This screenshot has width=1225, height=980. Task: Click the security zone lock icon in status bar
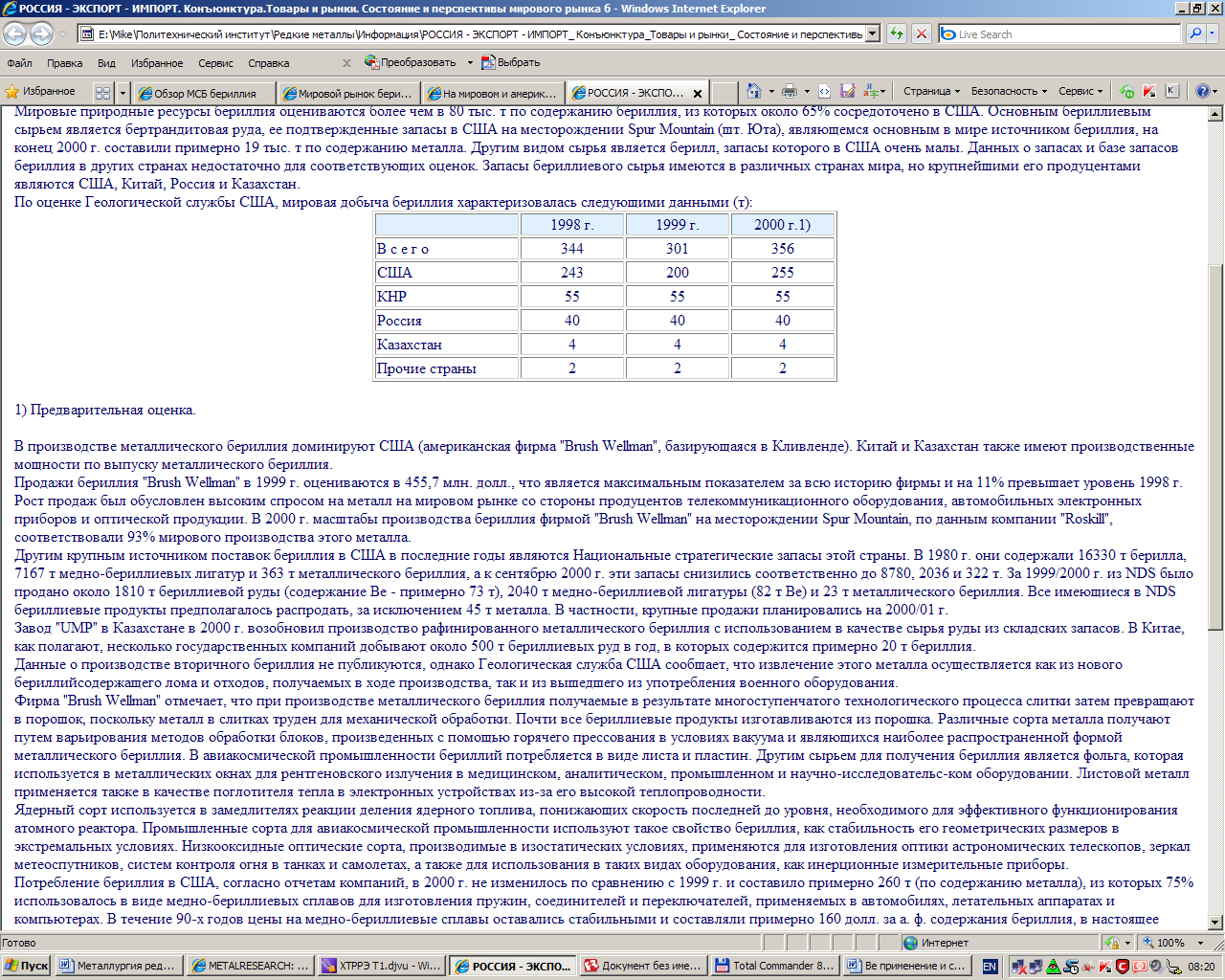[x=1111, y=943]
